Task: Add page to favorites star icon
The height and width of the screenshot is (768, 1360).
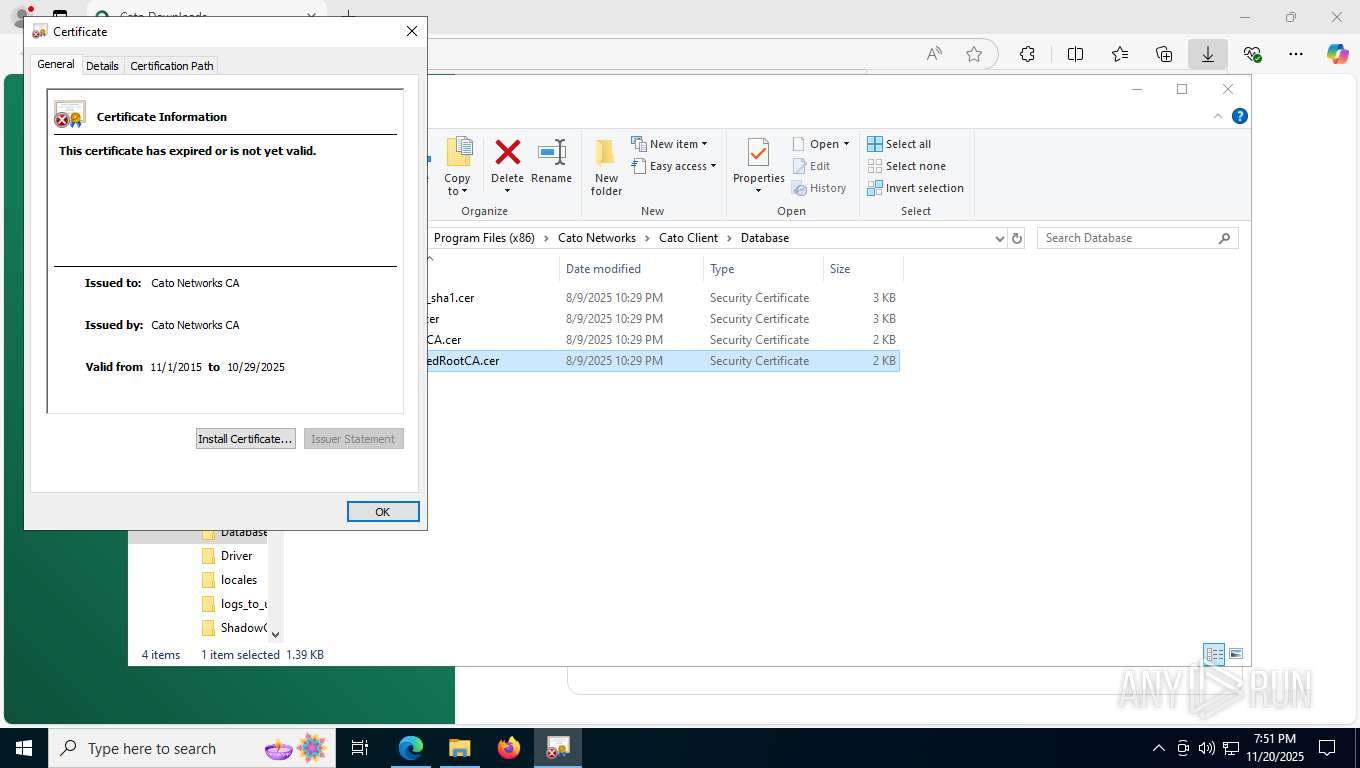Action: pyautogui.click(x=974, y=54)
